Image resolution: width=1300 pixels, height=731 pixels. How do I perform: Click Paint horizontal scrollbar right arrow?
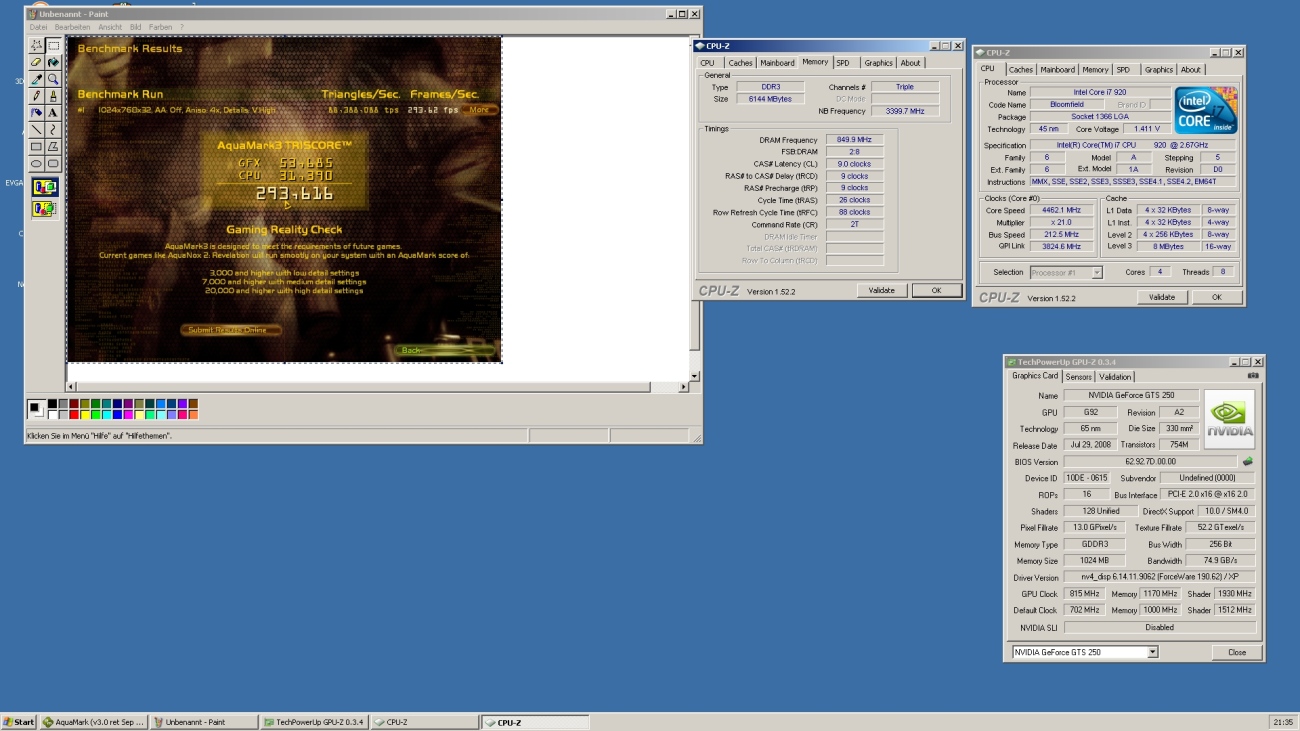point(683,386)
